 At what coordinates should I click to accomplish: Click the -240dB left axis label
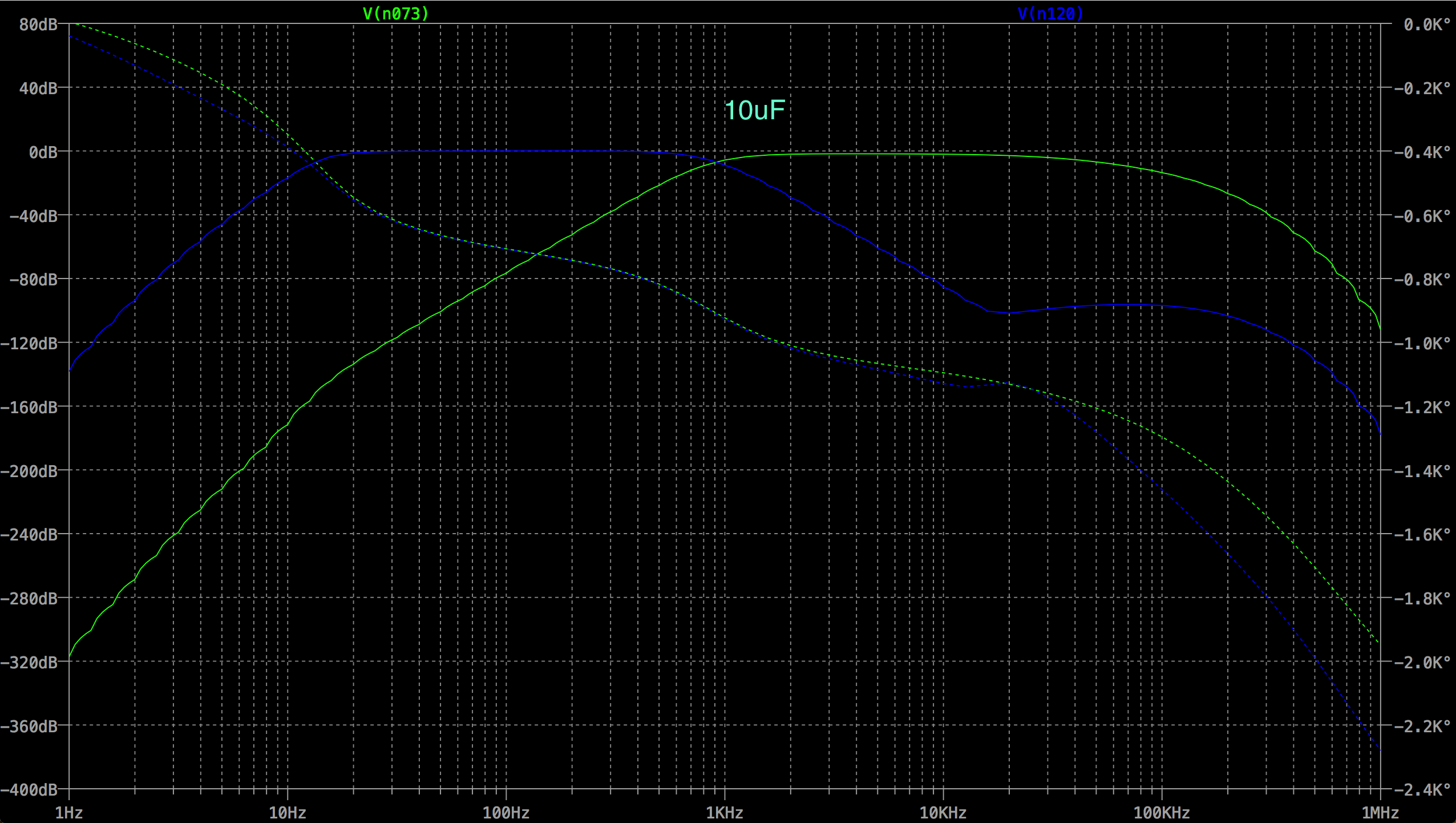(x=29, y=535)
